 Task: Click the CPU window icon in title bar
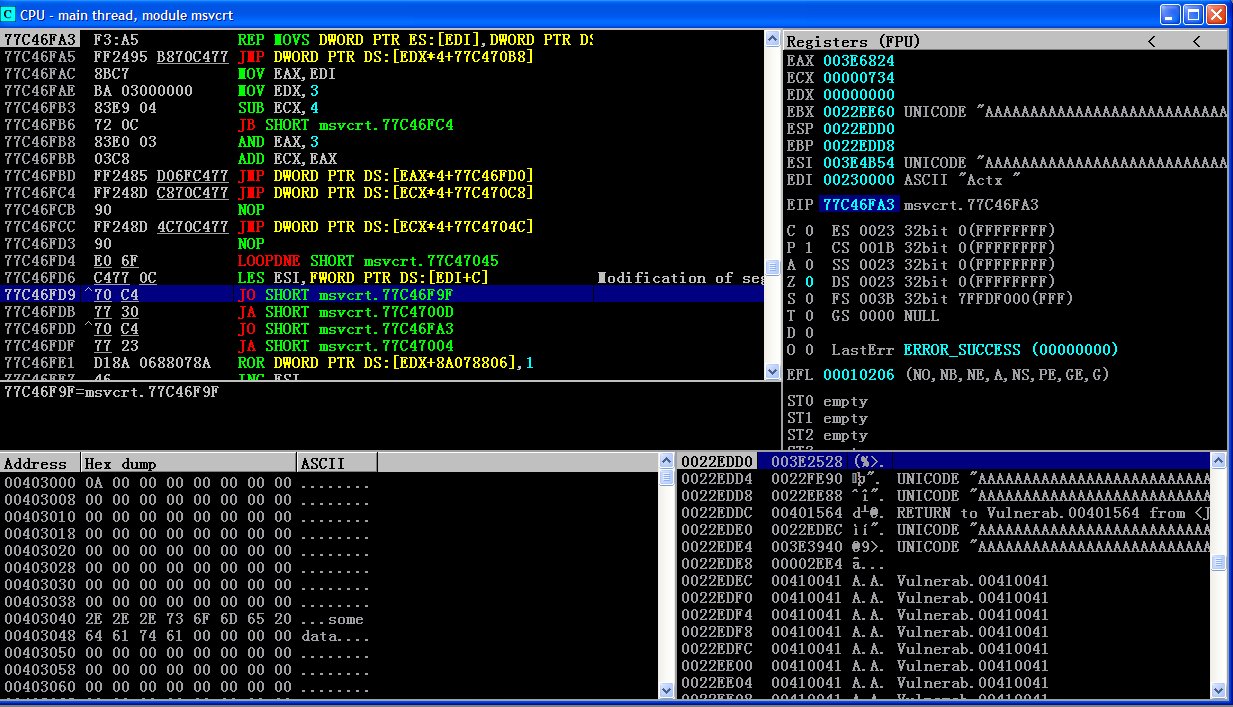pos(9,14)
